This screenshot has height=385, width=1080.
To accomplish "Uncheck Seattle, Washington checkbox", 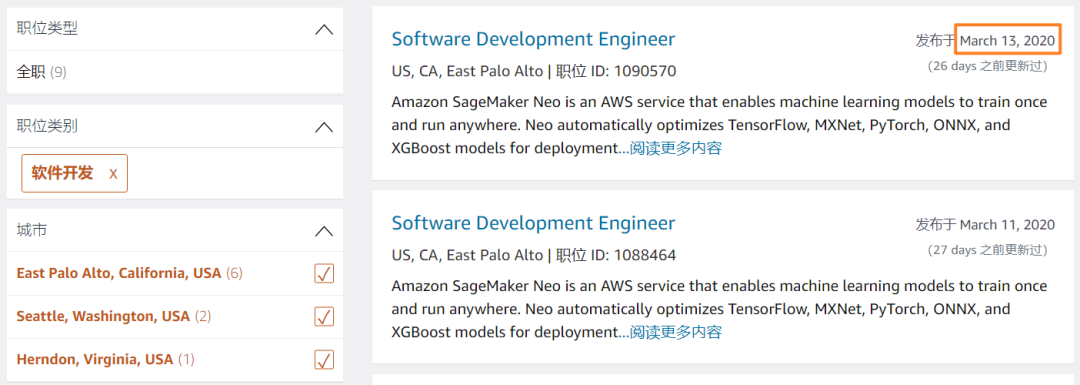I will (324, 316).
